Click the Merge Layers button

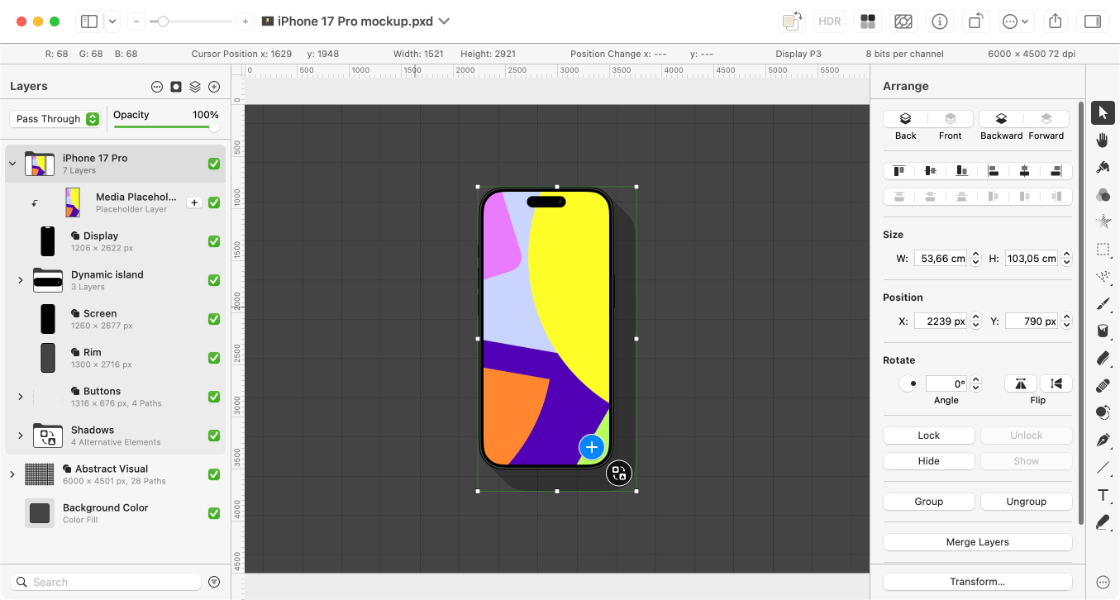pos(977,542)
